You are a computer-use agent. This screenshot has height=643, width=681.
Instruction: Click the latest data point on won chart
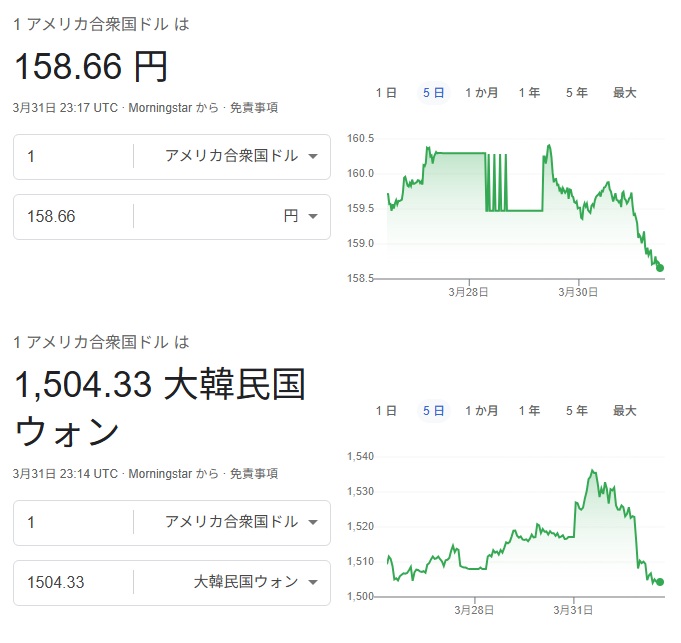(x=660, y=581)
